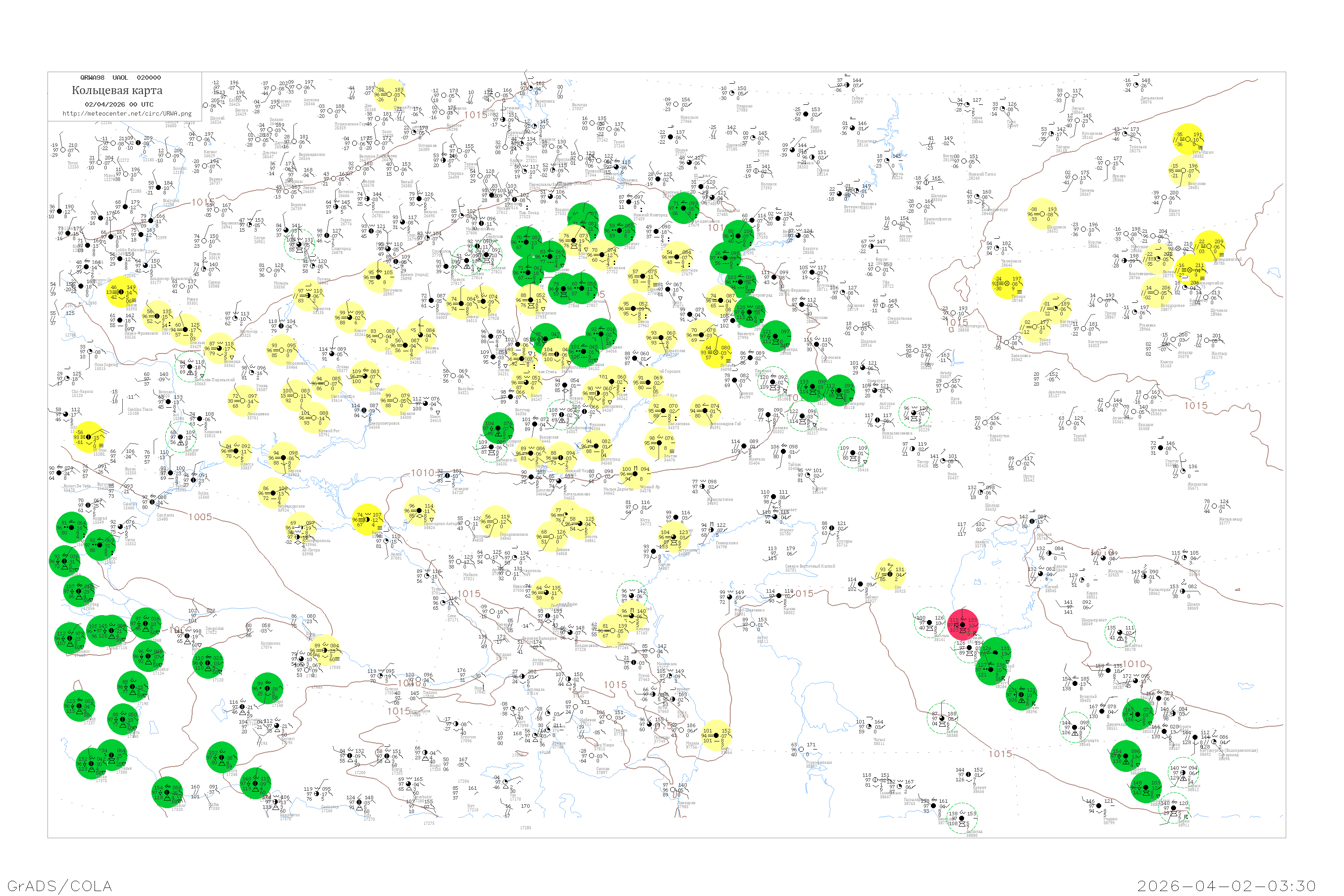Click the 02/04/2026 00 UTC date text

coord(119,104)
